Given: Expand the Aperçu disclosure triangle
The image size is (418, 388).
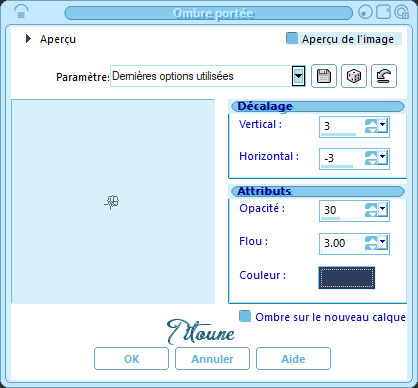Looking at the screenshot, I should (x=28, y=39).
